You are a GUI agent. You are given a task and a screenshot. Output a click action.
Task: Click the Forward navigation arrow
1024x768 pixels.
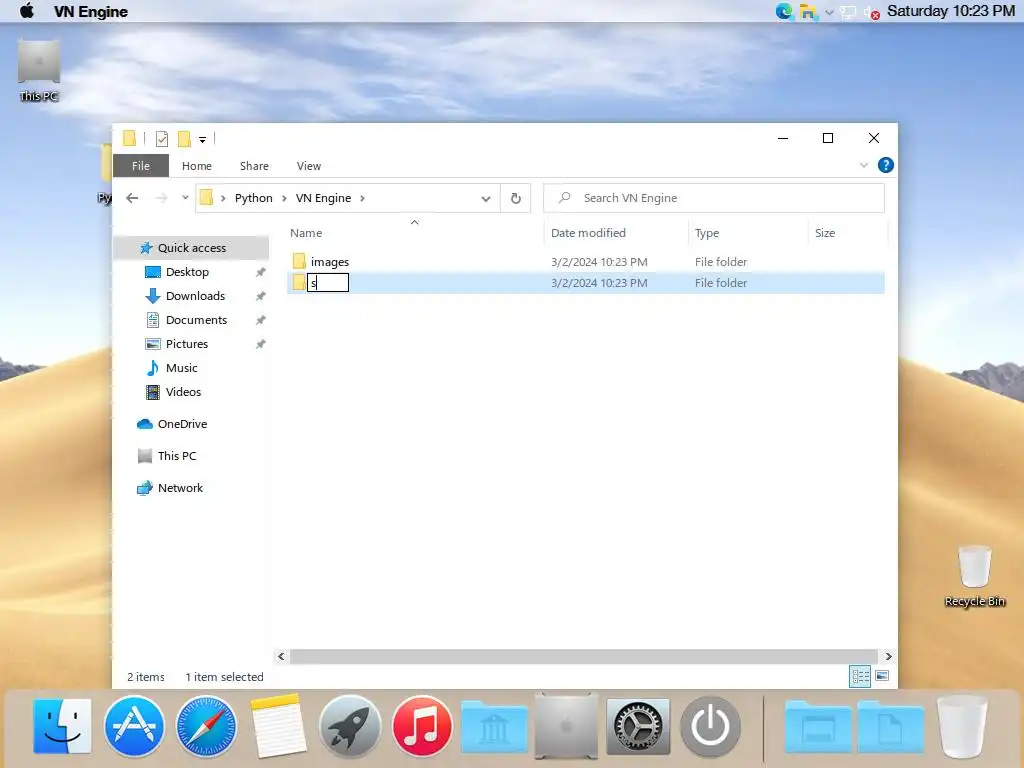[161, 198]
